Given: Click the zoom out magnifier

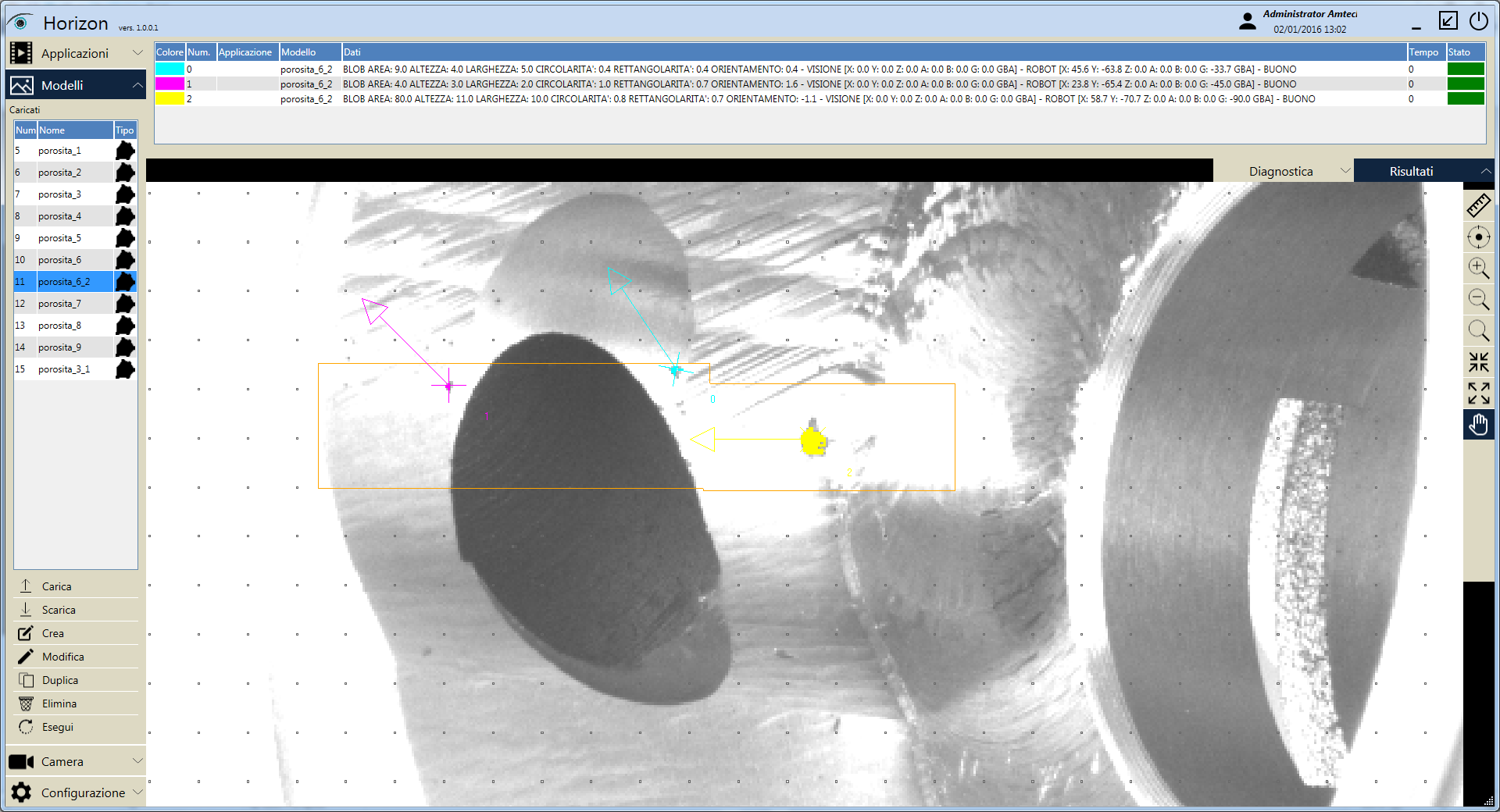Looking at the screenshot, I should [1478, 299].
